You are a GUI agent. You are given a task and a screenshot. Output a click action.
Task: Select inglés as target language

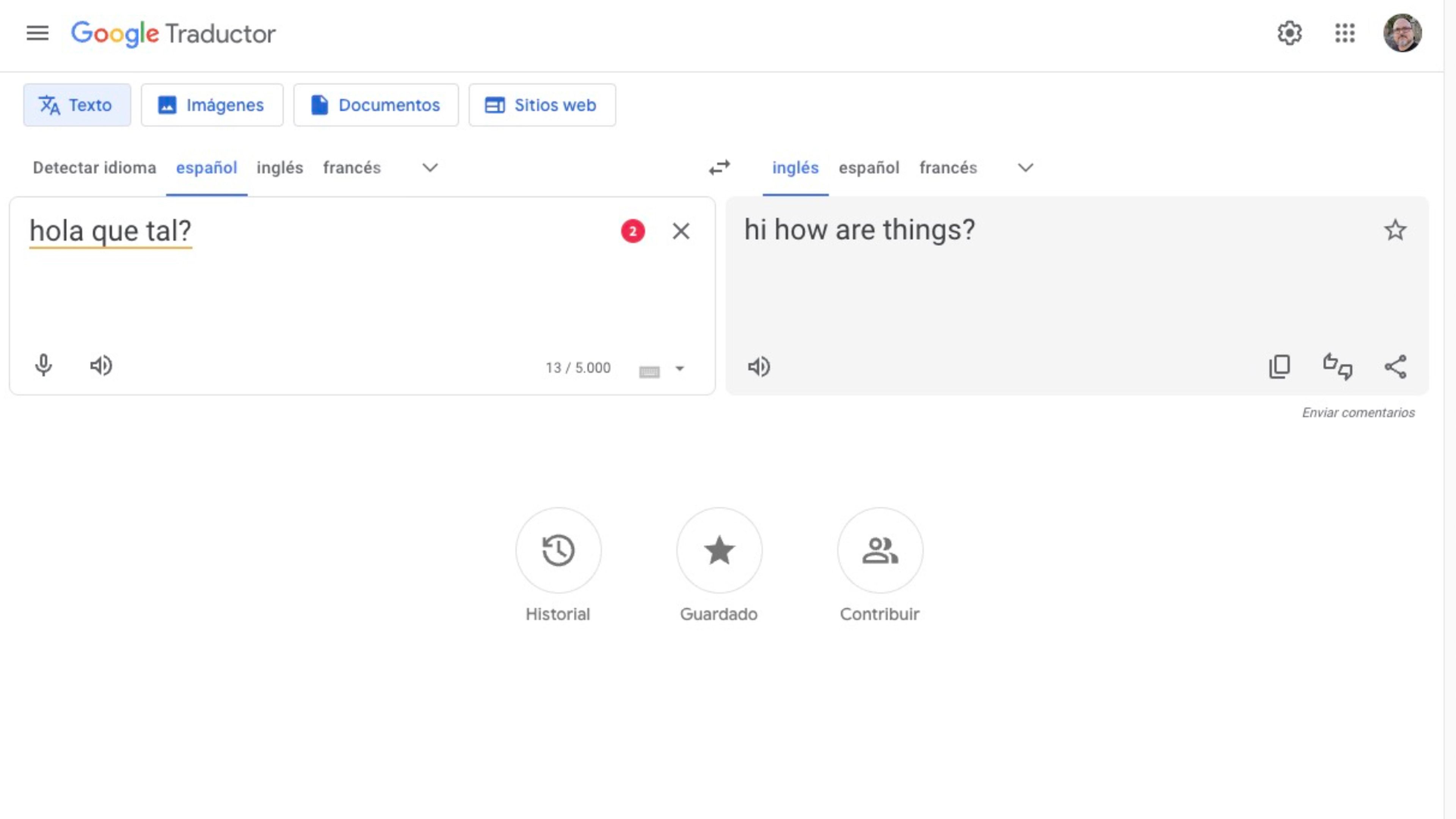(795, 168)
